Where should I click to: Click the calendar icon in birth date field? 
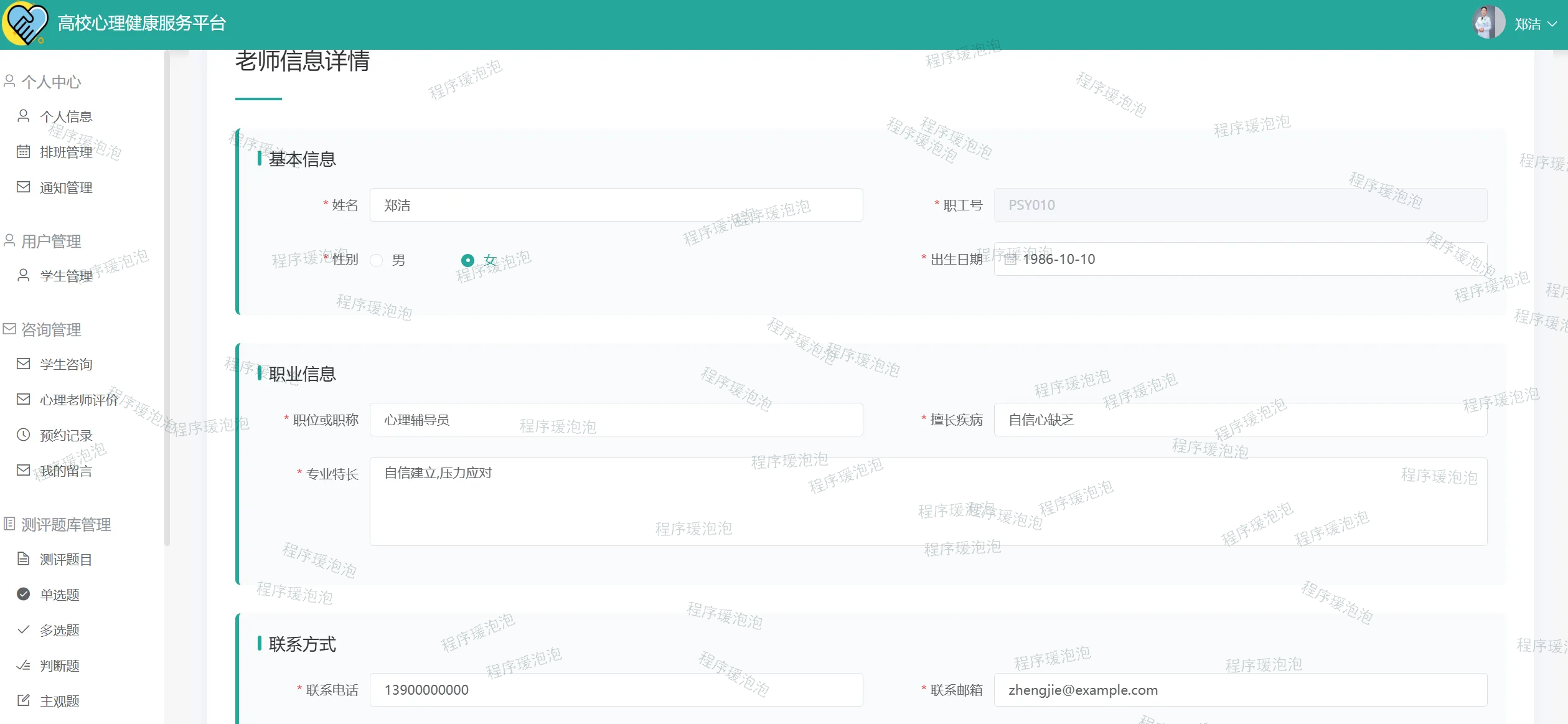pyautogui.click(x=1011, y=259)
